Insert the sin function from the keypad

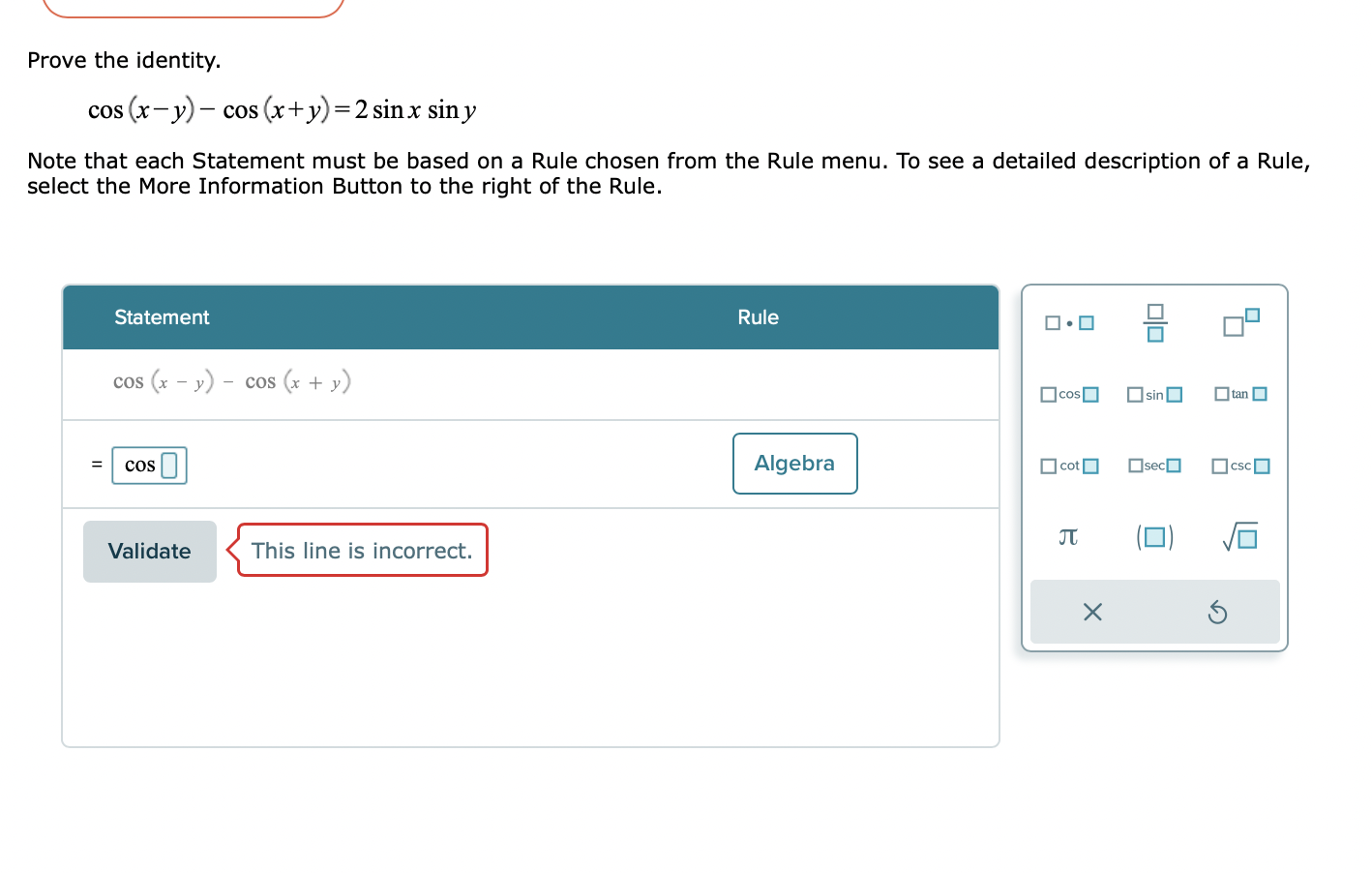click(x=1153, y=394)
